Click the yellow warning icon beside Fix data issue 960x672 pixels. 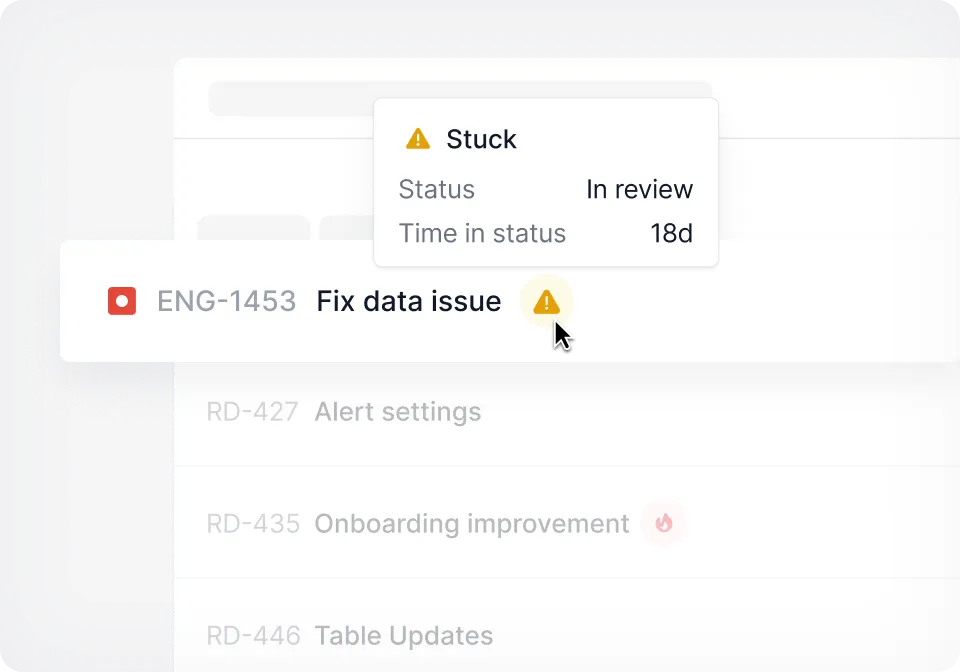[x=546, y=301]
